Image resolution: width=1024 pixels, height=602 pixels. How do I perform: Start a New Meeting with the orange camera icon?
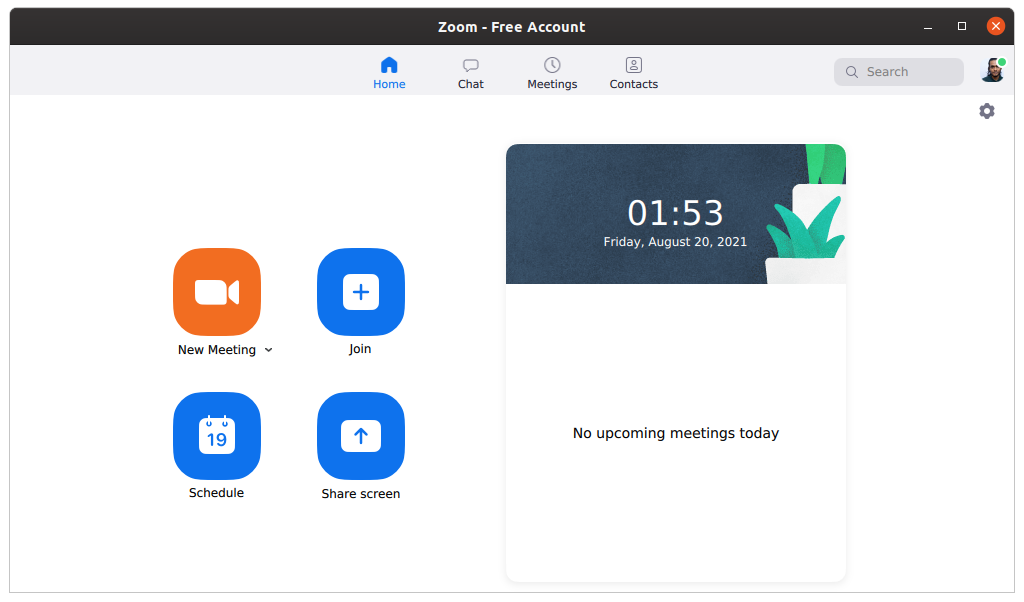pyautogui.click(x=217, y=292)
